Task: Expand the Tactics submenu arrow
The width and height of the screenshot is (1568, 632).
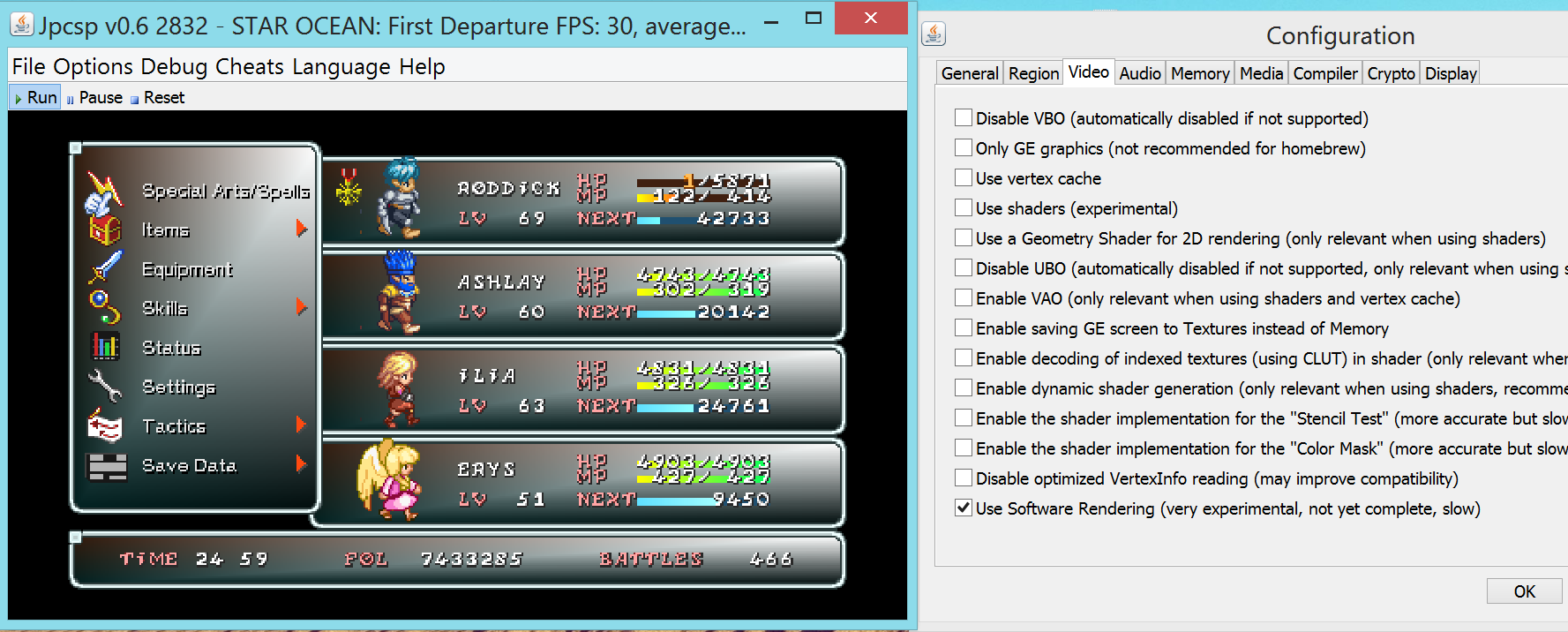Action: point(301,425)
